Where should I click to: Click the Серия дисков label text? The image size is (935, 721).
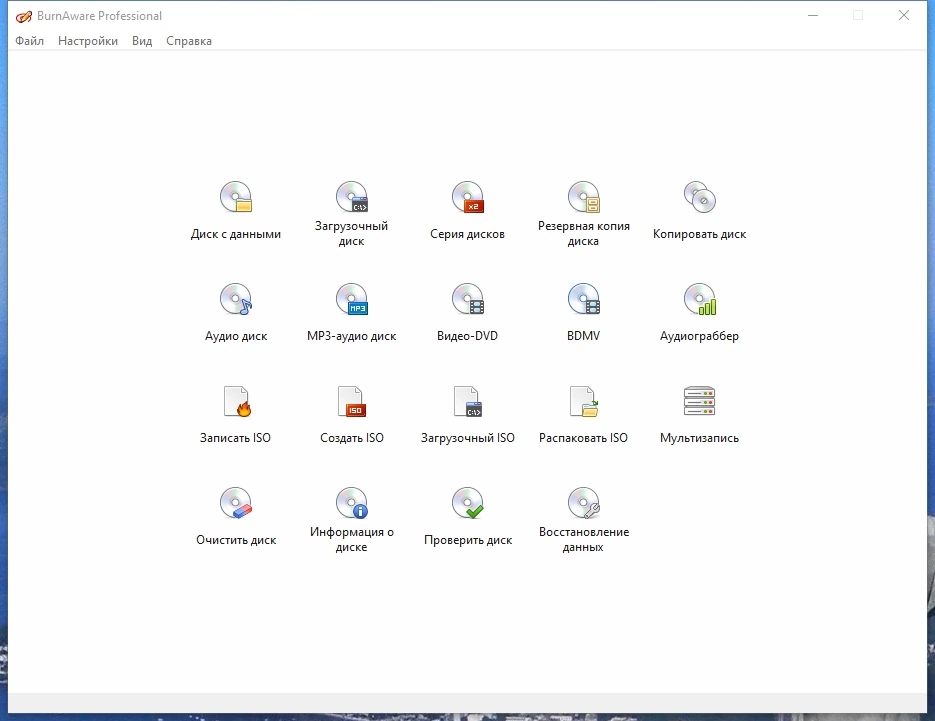[x=468, y=234]
